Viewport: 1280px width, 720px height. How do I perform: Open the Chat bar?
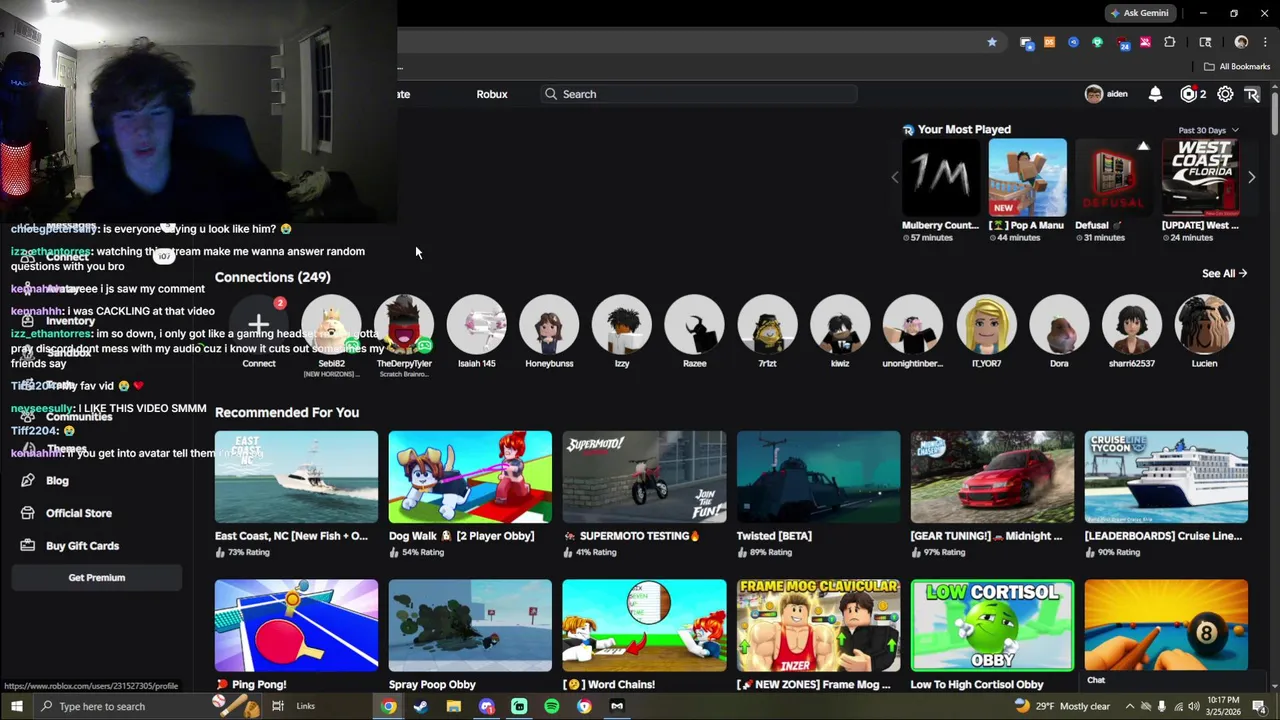click(1170, 680)
